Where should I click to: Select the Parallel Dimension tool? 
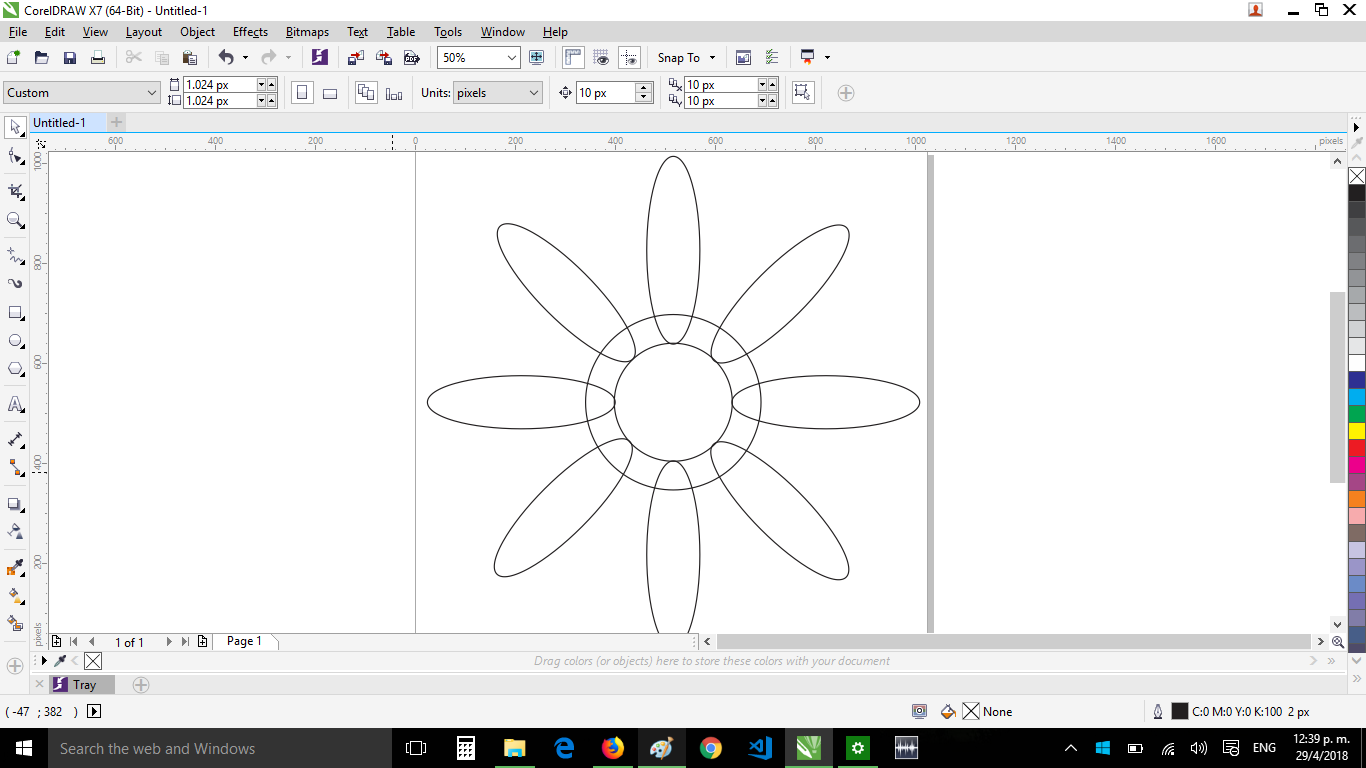(15, 439)
